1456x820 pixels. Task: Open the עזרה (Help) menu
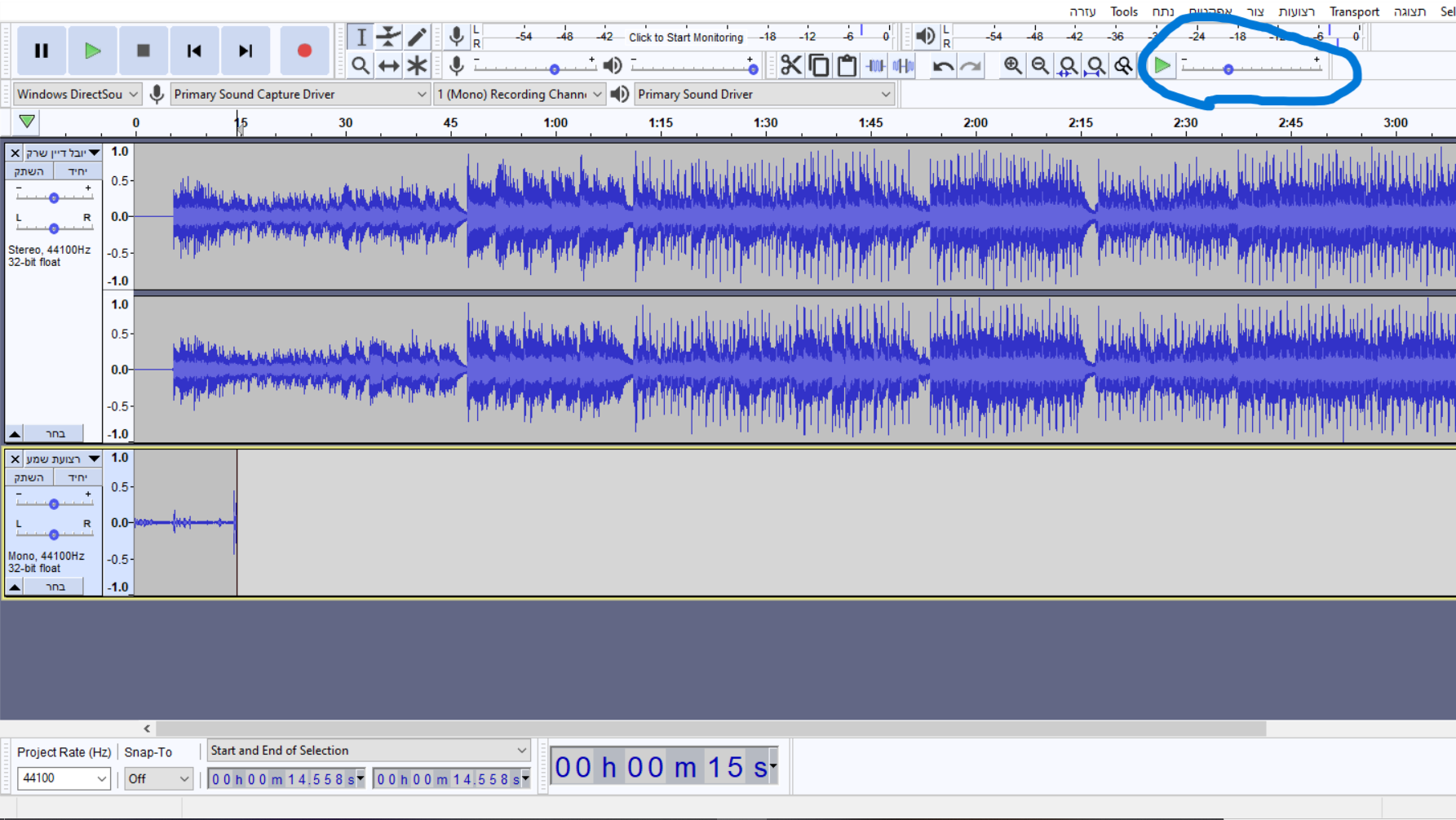[x=1082, y=11]
